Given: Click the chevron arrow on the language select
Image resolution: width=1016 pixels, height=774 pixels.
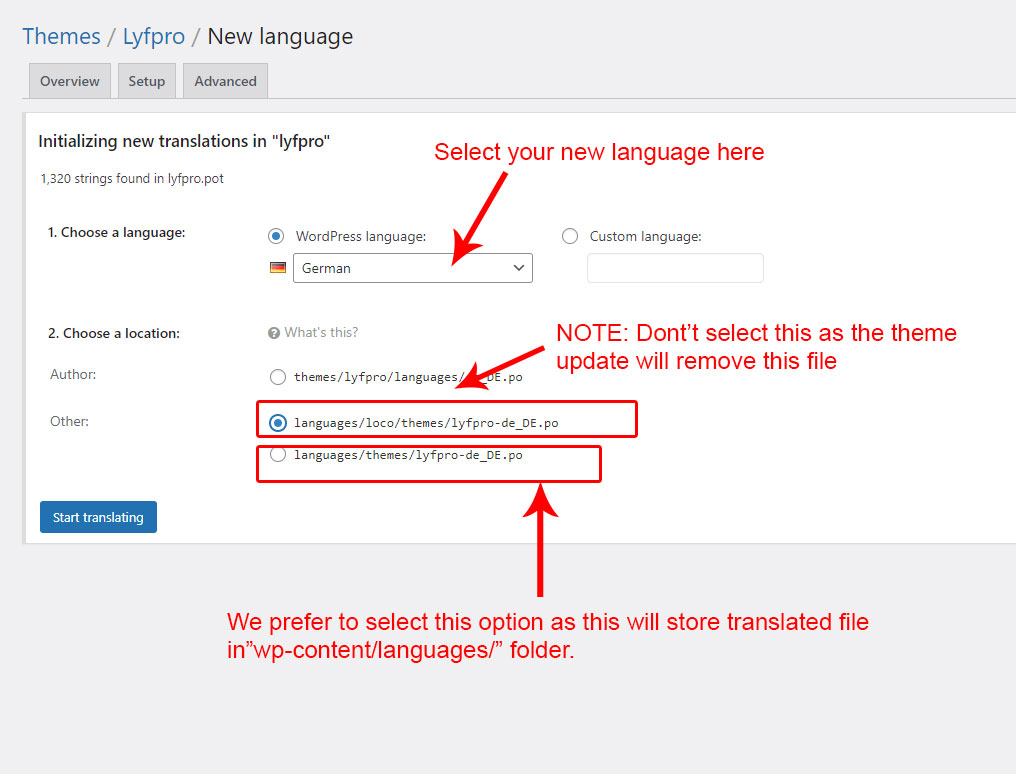Looking at the screenshot, I should 518,268.
